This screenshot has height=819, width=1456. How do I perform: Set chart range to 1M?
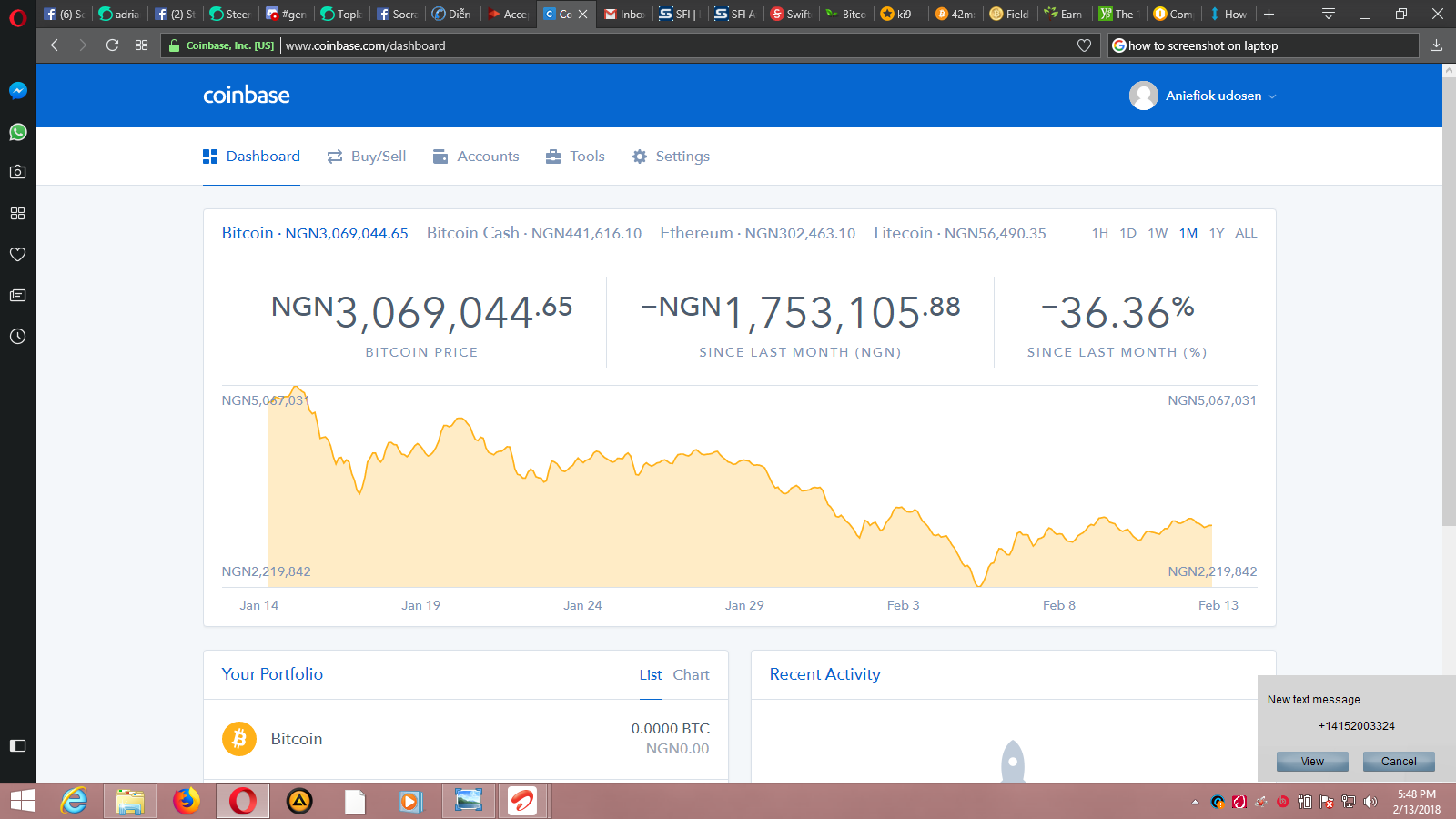(1188, 233)
